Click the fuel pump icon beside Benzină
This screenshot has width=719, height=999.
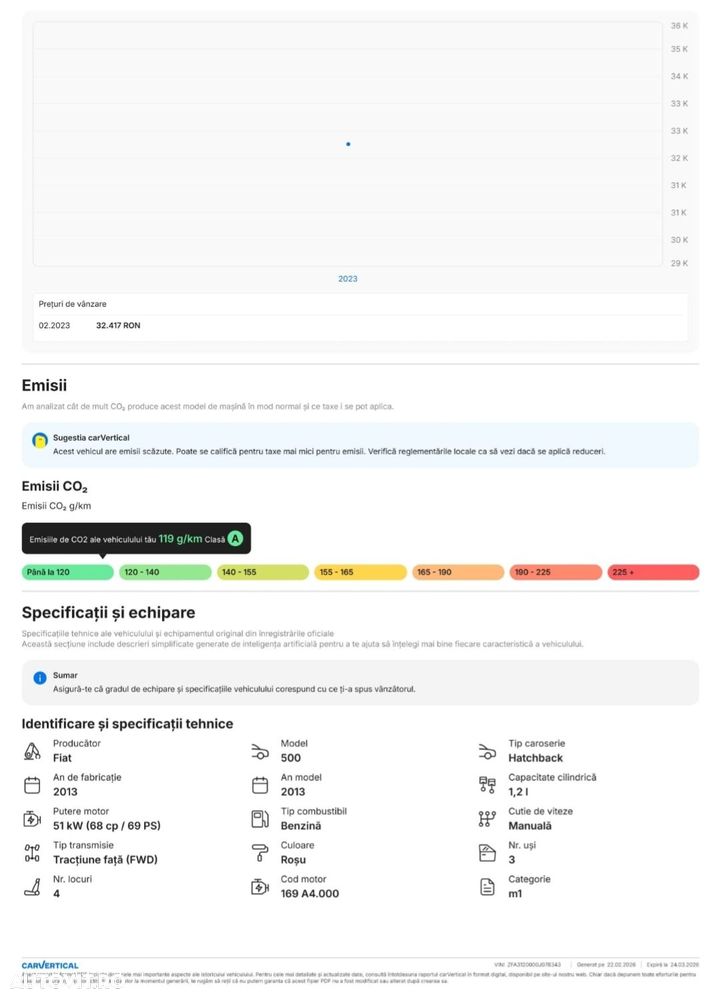tap(260, 819)
